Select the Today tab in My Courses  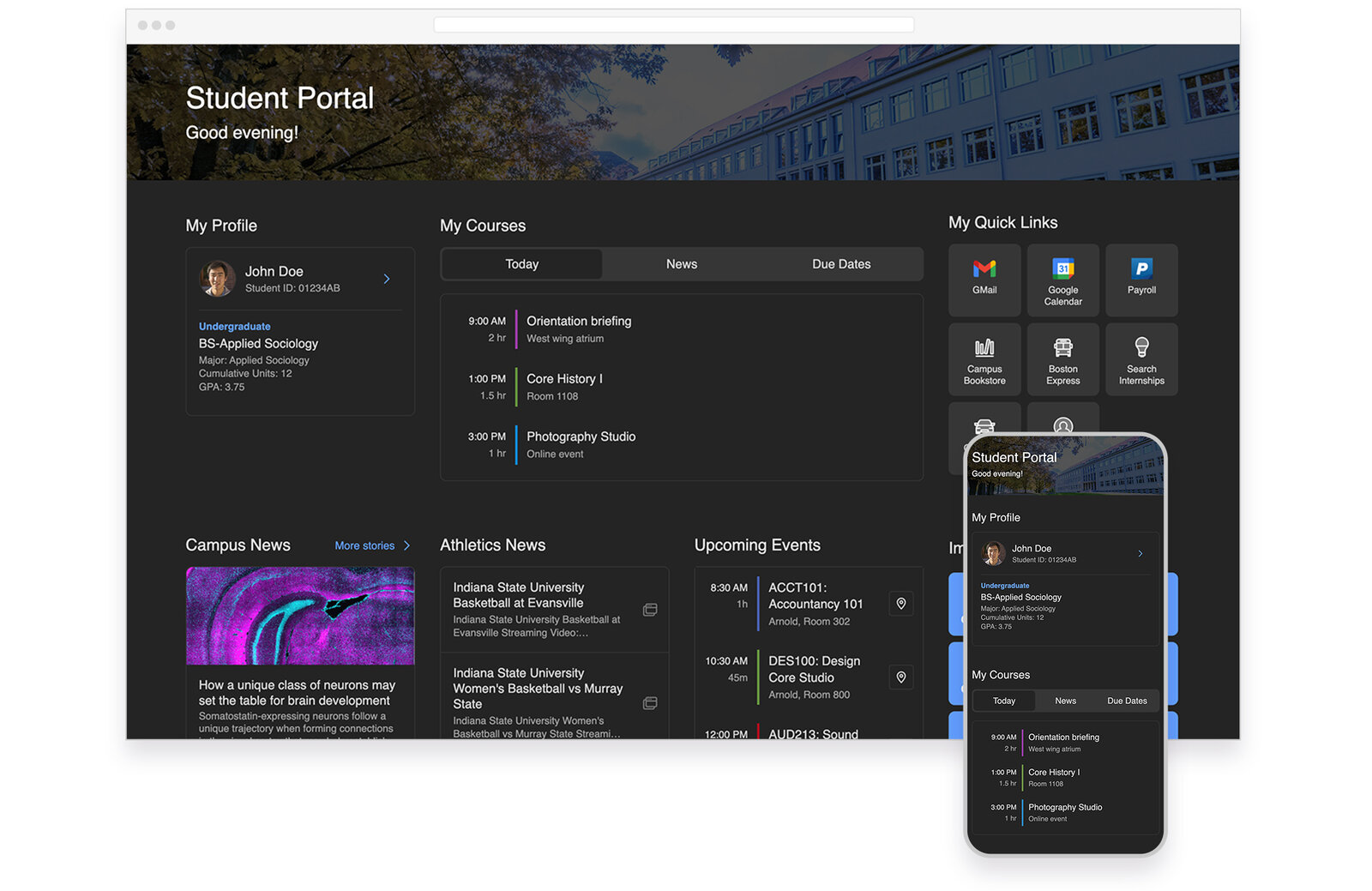click(x=521, y=264)
